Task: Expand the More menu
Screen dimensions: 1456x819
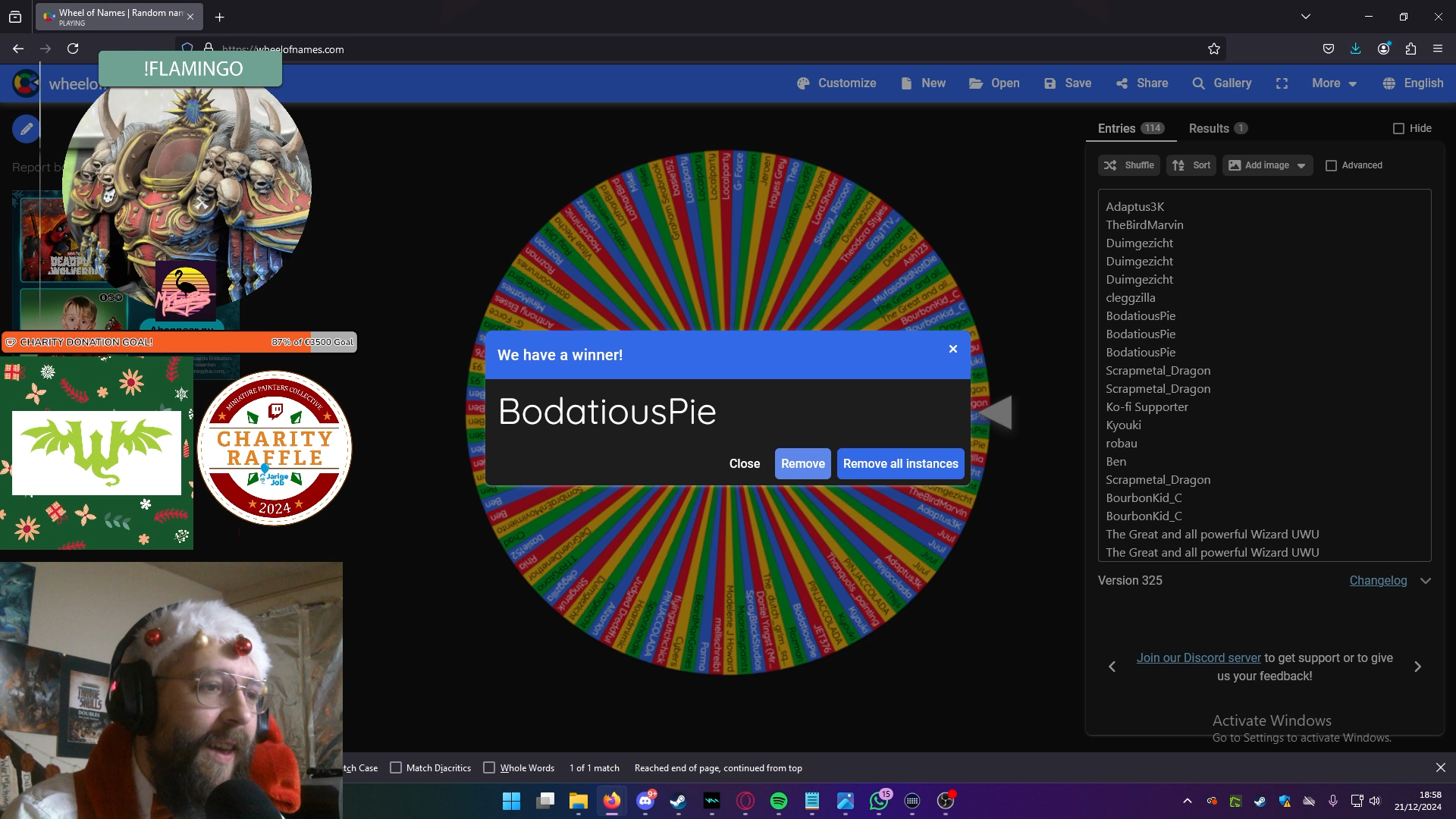Action: click(x=1334, y=83)
